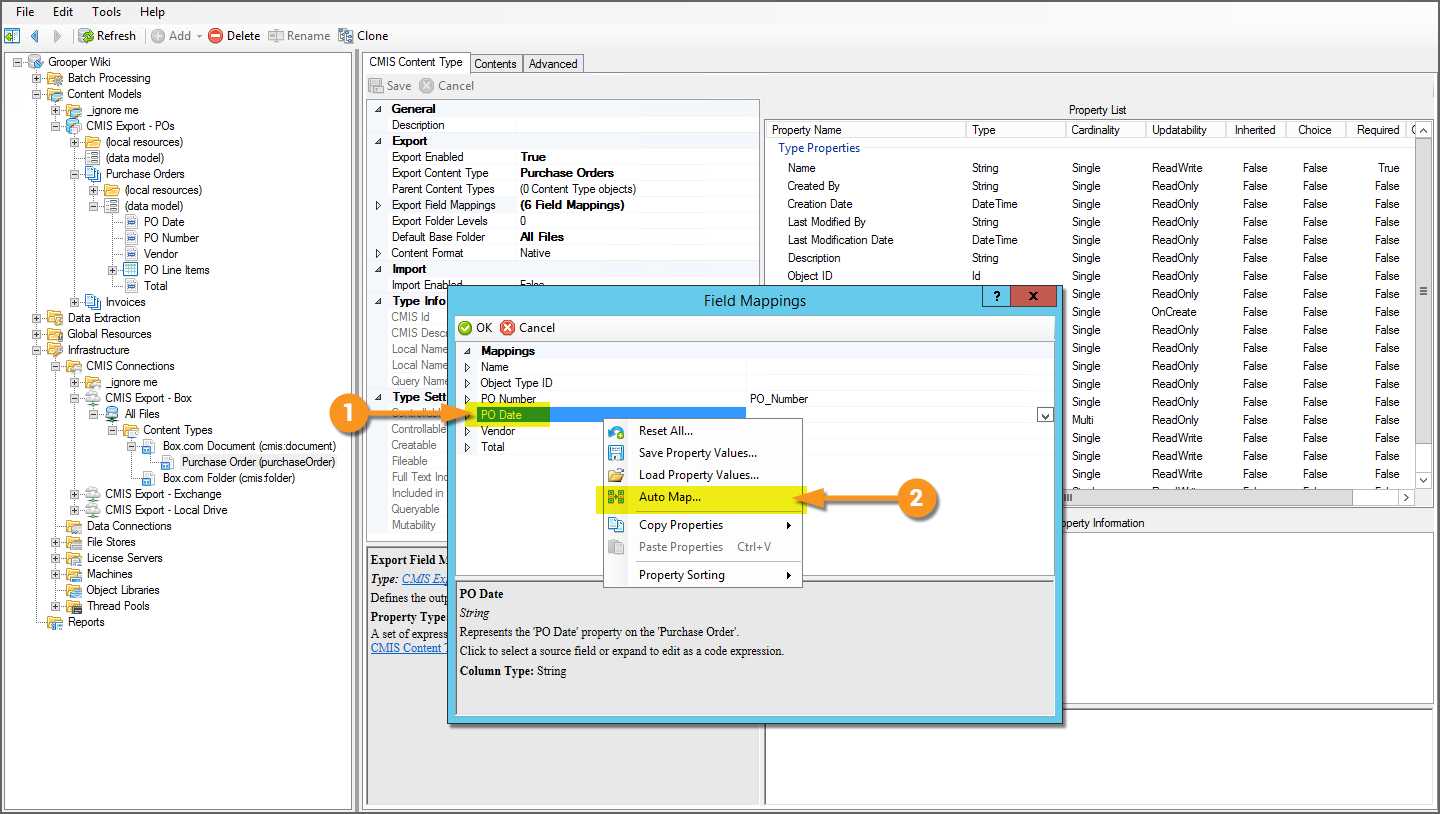
Task: Click the Add toolbar icon
Action: point(158,36)
